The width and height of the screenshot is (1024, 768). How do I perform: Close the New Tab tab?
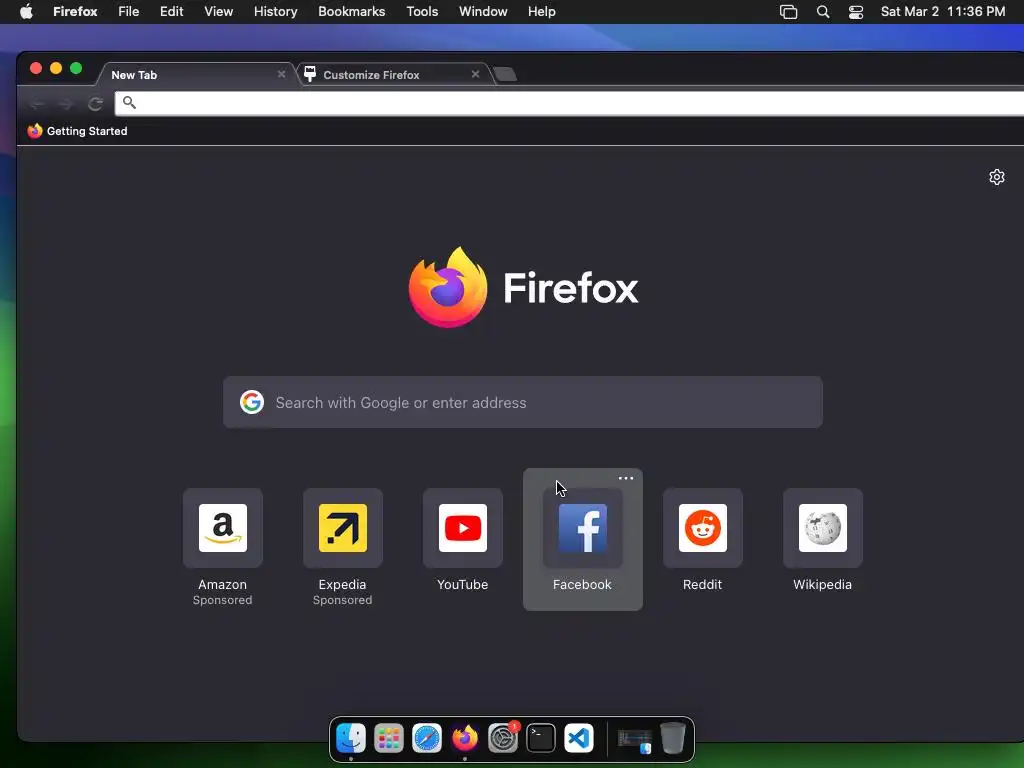(x=281, y=74)
